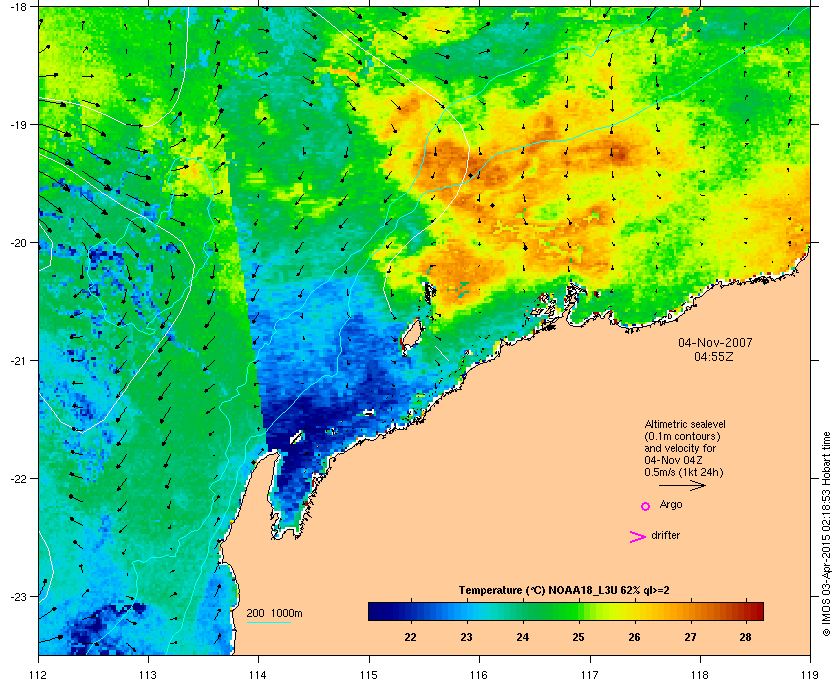This screenshot has height=680, width=840.
Task: Click the cyan 200 1000m isobath legend line
Action: tap(268, 622)
